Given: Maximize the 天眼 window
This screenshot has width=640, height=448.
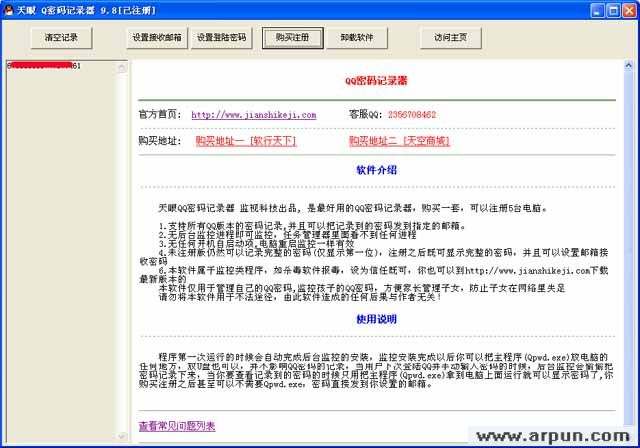Looking at the screenshot, I should (x=613, y=11).
